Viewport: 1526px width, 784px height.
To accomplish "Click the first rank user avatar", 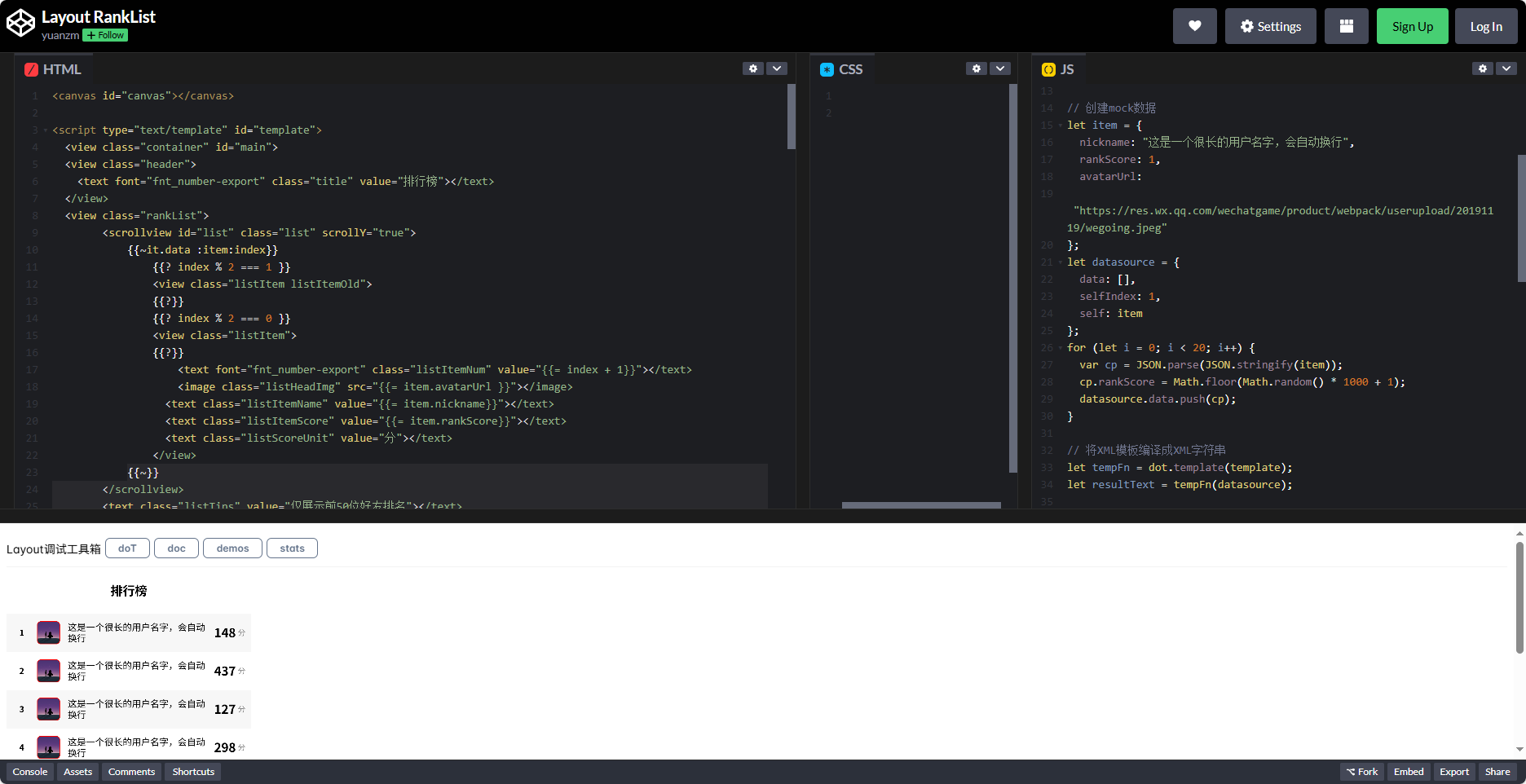I will [x=49, y=632].
